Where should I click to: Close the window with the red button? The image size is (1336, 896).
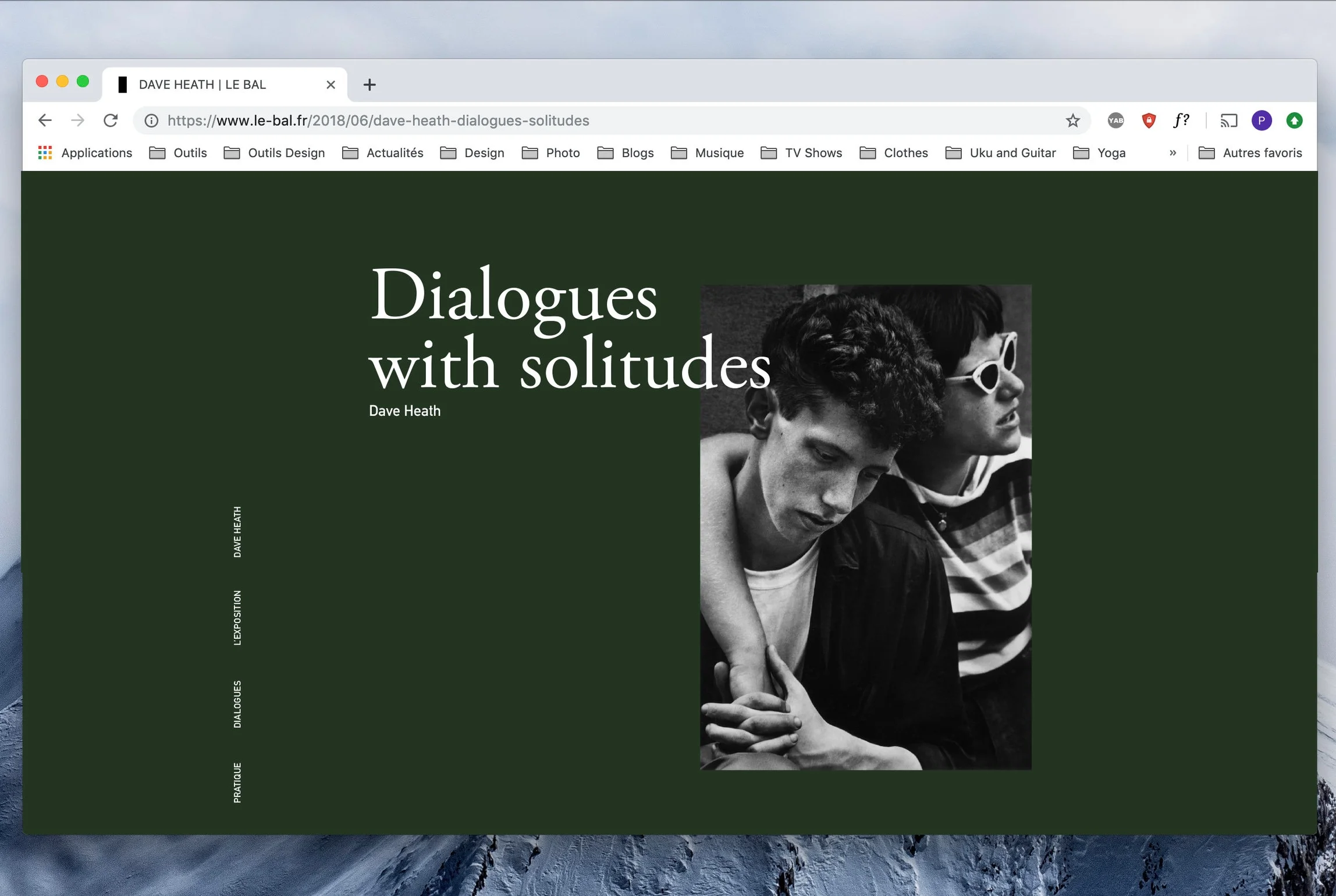pyautogui.click(x=42, y=81)
